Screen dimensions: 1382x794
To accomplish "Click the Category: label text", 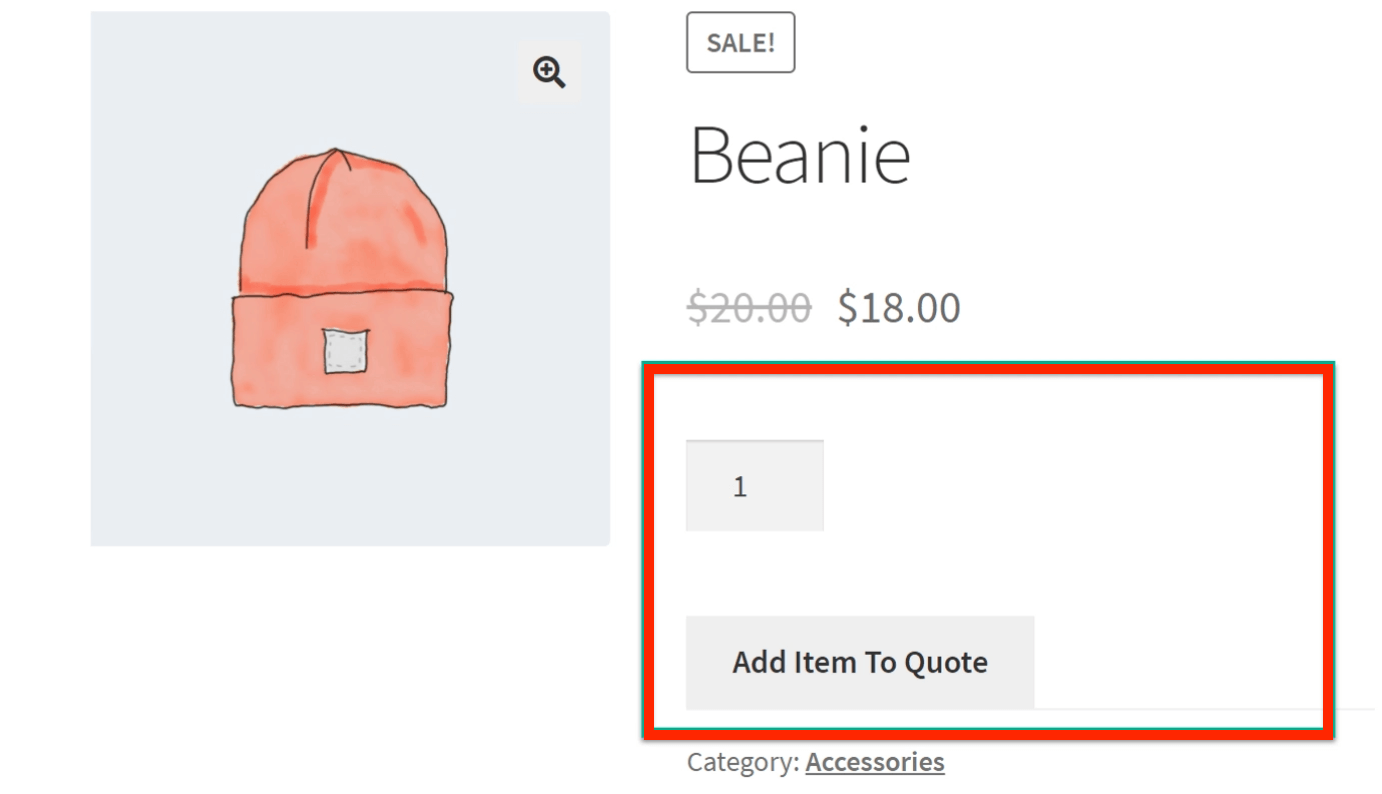I will click(743, 762).
